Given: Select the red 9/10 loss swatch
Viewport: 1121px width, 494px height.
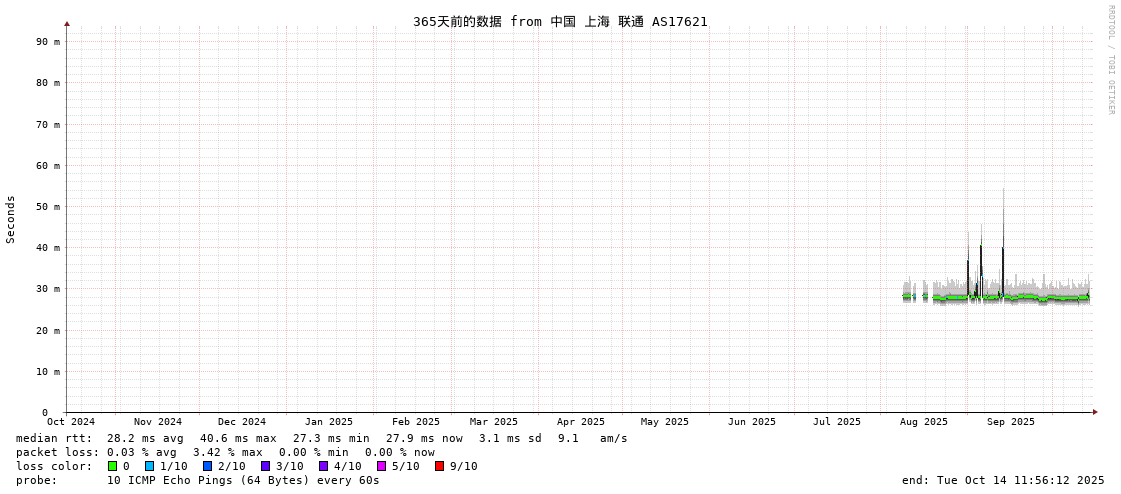Looking at the screenshot, I should pyautogui.click(x=440, y=466).
